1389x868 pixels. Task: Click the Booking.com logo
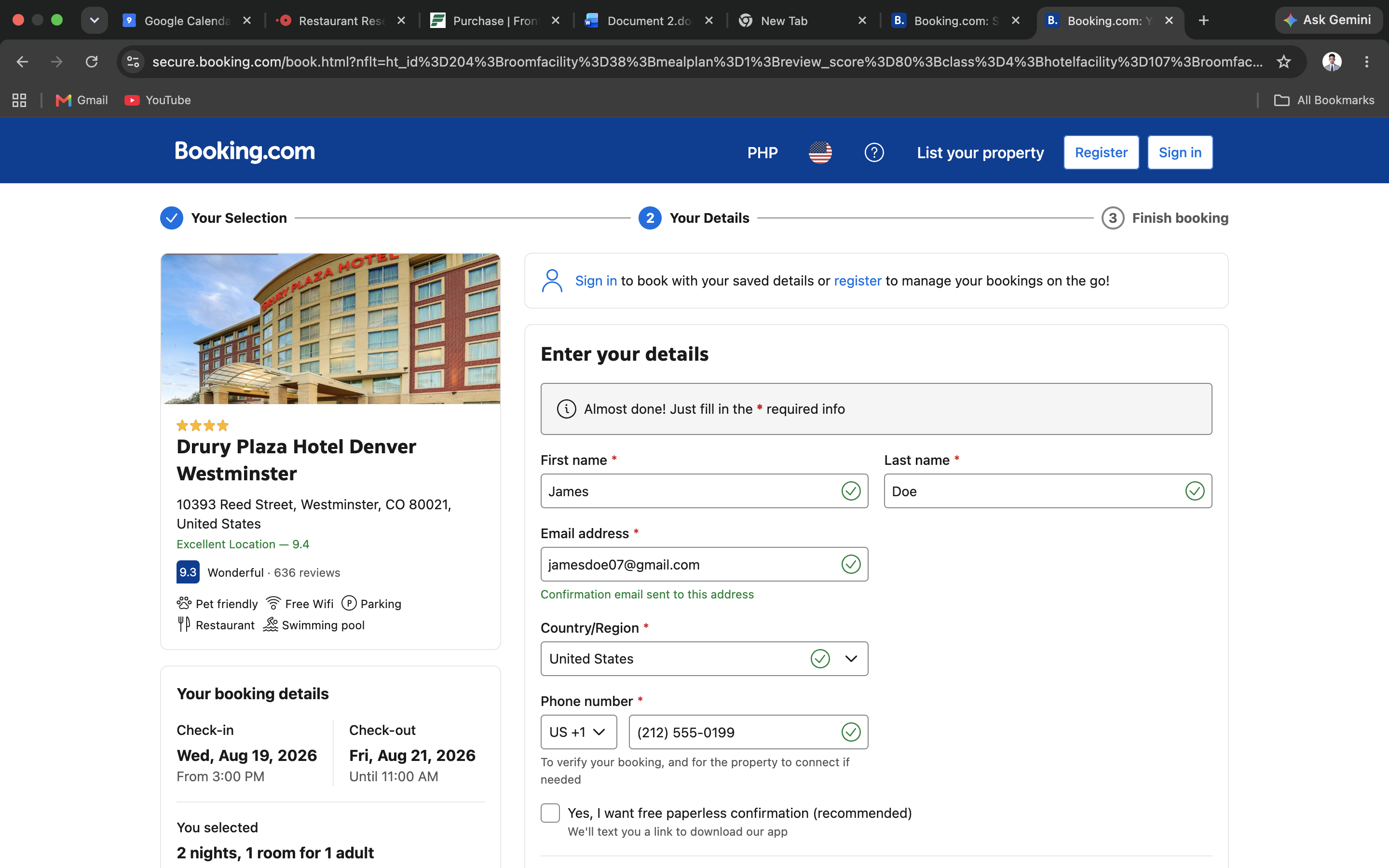(245, 151)
